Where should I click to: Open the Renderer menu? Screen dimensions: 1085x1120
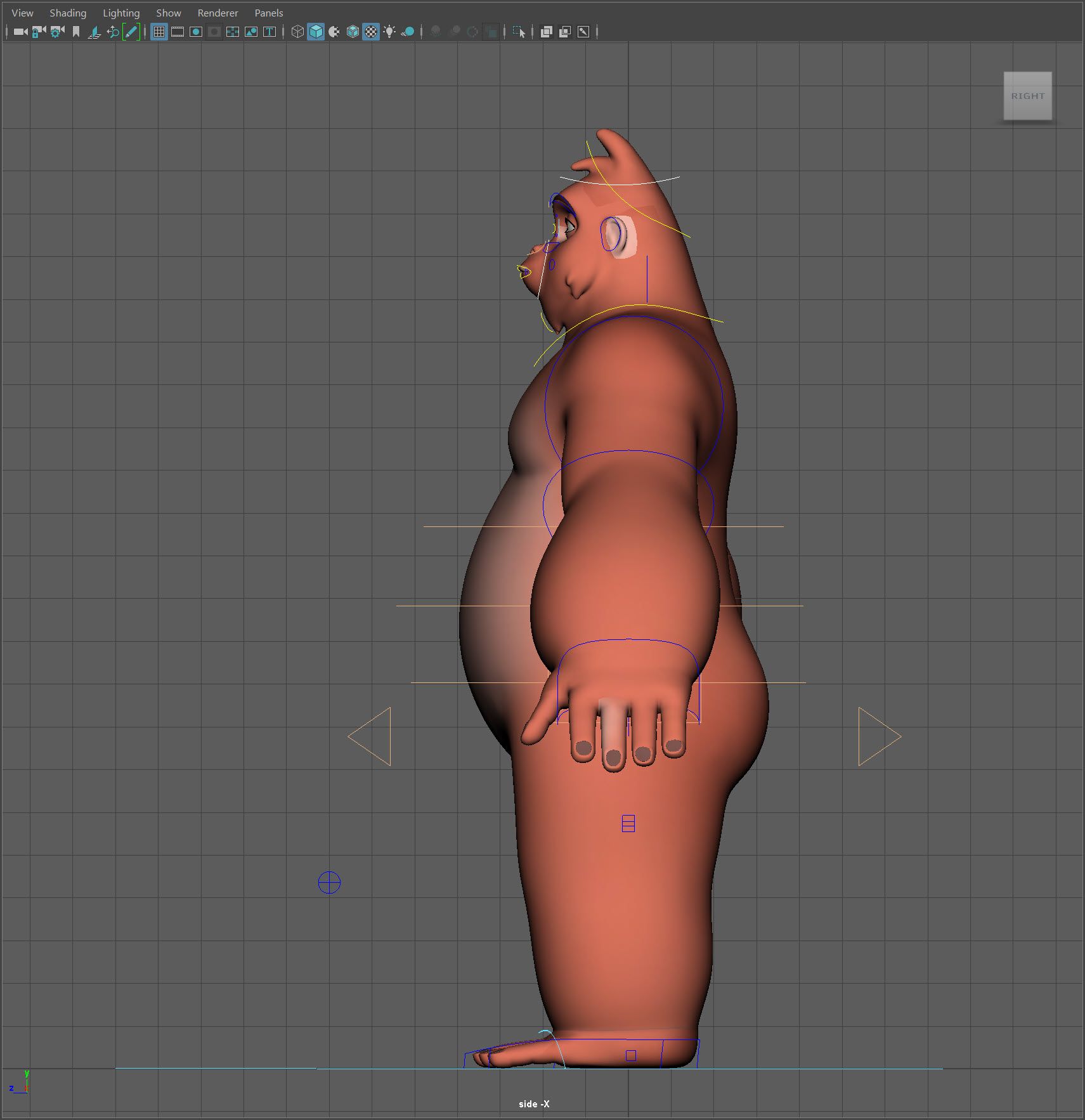coord(218,13)
